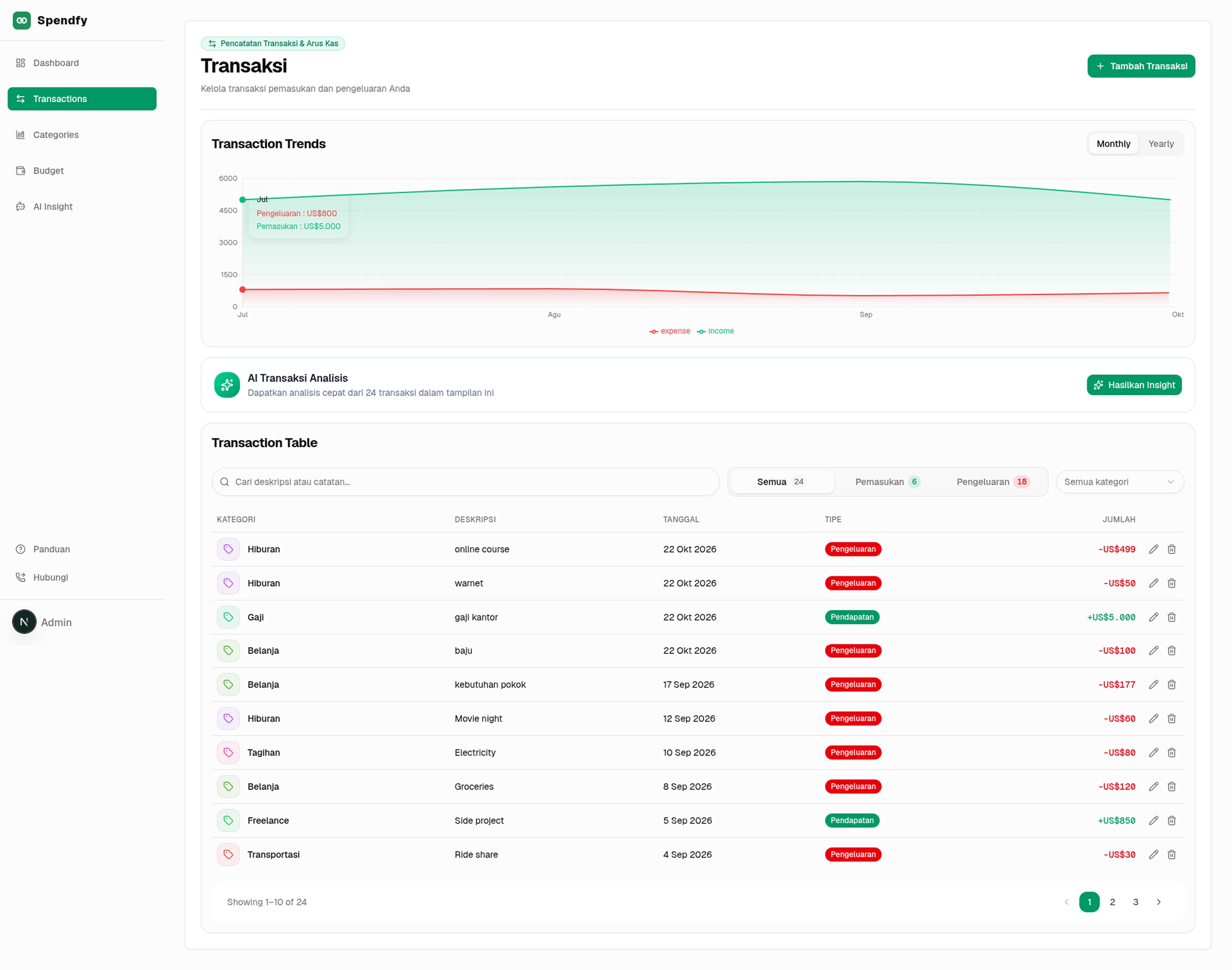The image size is (1232, 970).
Task: Click Tambah Transaksi button
Action: (x=1141, y=66)
